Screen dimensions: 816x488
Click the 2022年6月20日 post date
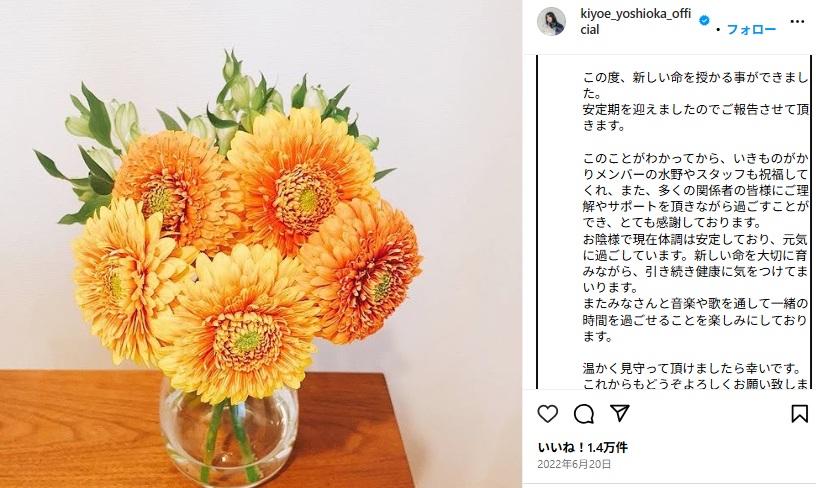[x=574, y=464]
